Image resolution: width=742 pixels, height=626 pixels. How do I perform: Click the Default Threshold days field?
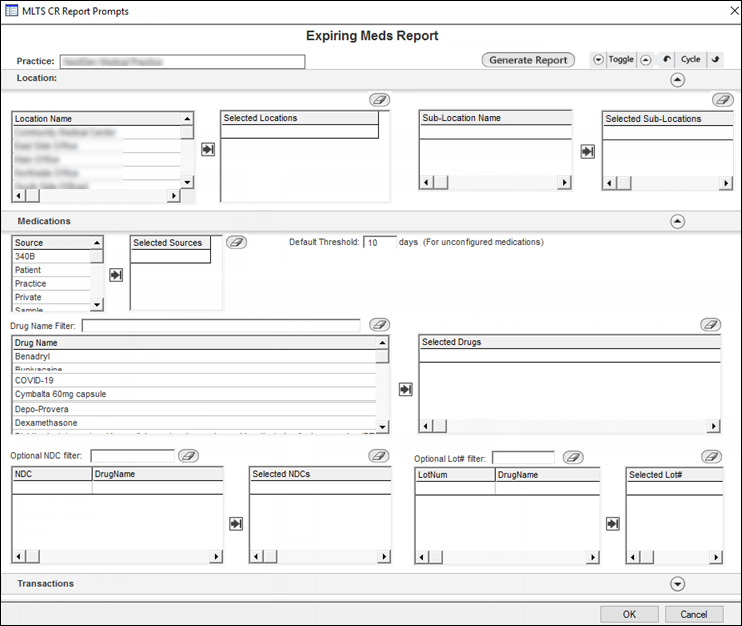(x=380, y=242)
